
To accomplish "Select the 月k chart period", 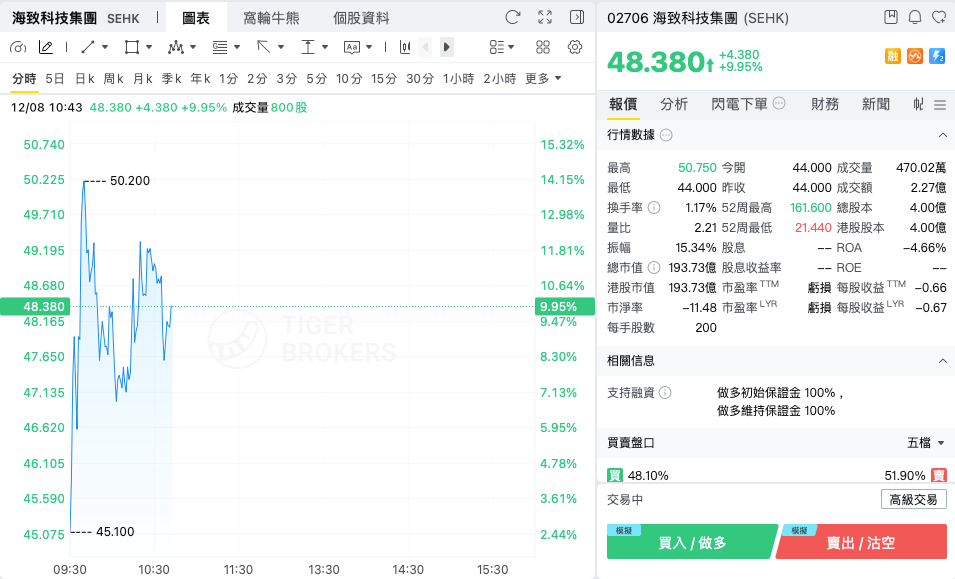I will (x=143, y=79).
